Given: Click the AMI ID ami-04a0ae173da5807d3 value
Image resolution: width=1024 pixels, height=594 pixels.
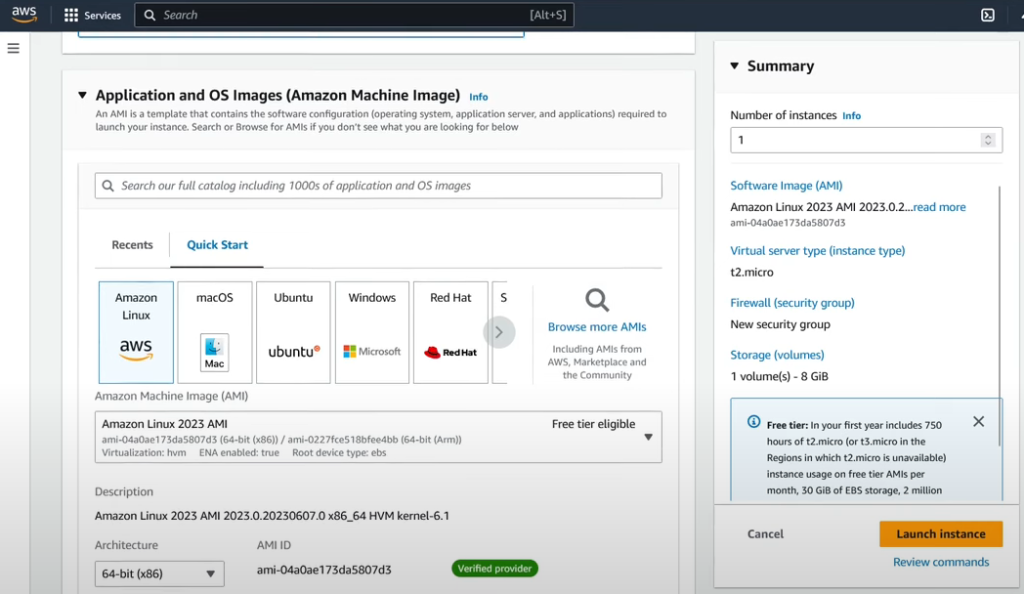Looking at the screenshot, I should 324,570.
